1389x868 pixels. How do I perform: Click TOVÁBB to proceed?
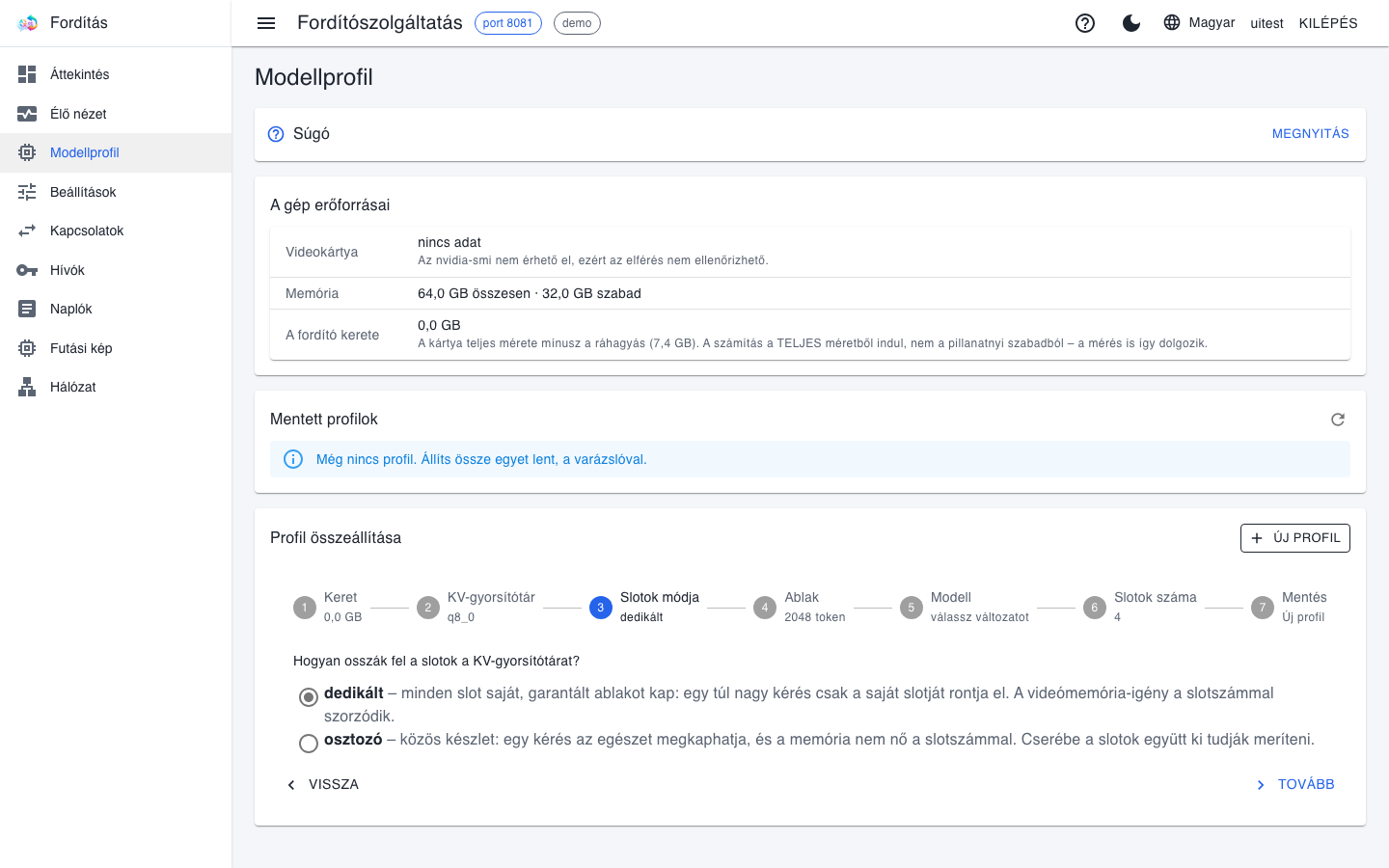pos(1294,785)
